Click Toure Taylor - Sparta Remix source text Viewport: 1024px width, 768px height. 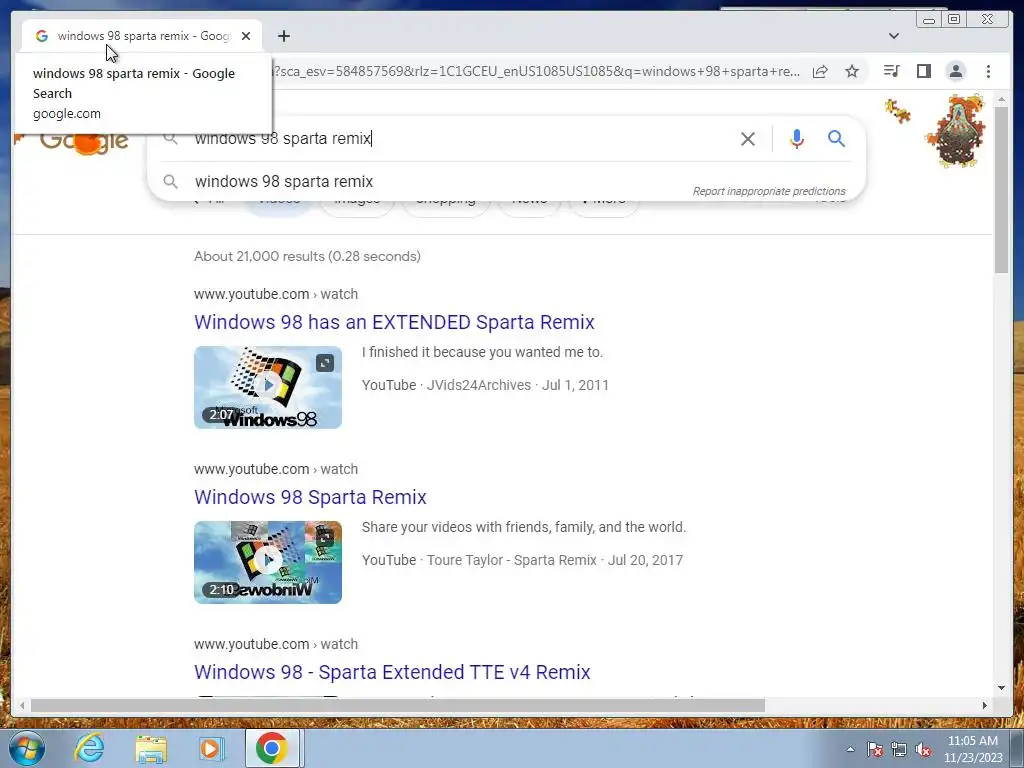511,560
